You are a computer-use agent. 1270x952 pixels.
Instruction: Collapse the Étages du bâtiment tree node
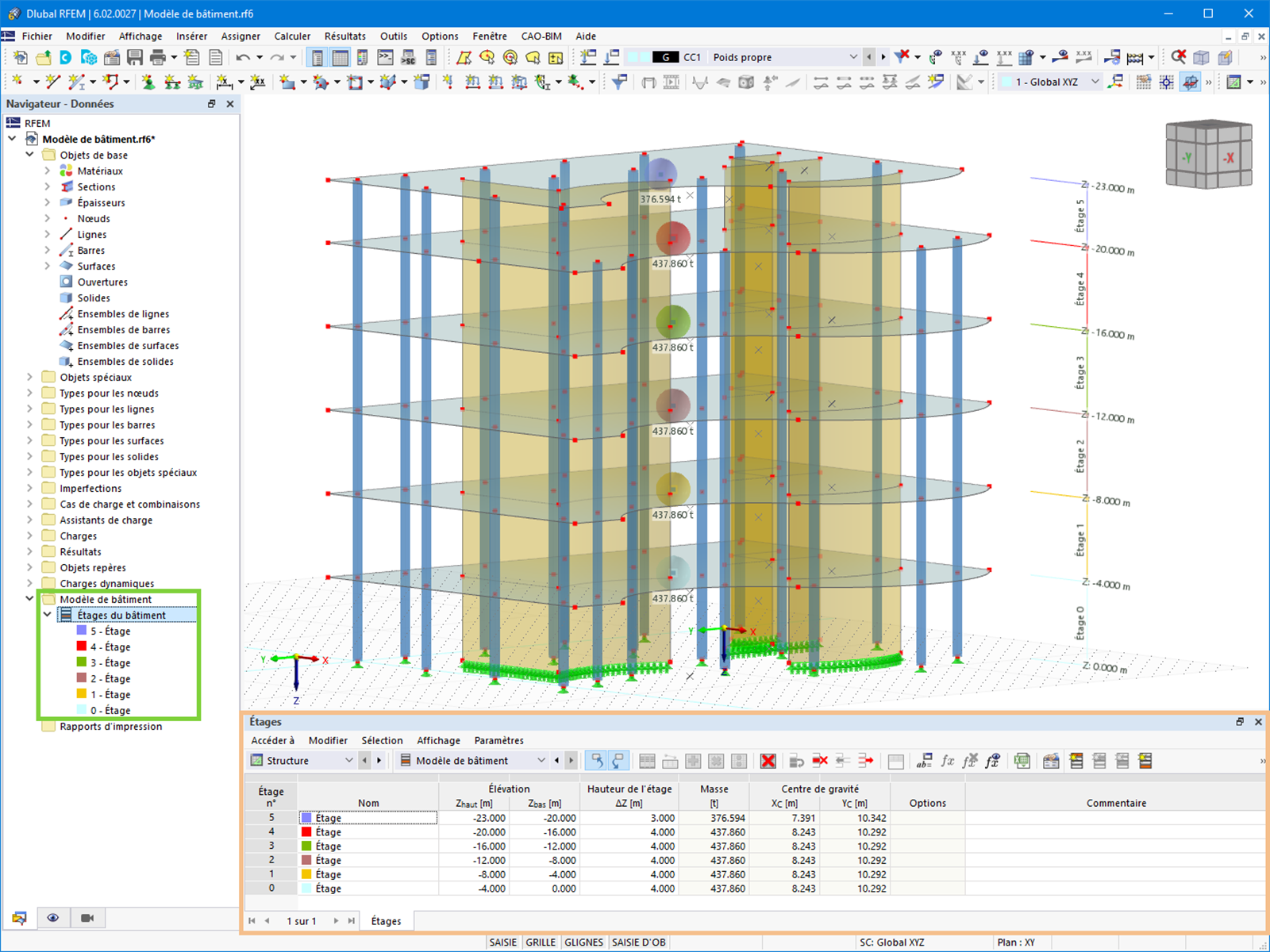point(46,614)
